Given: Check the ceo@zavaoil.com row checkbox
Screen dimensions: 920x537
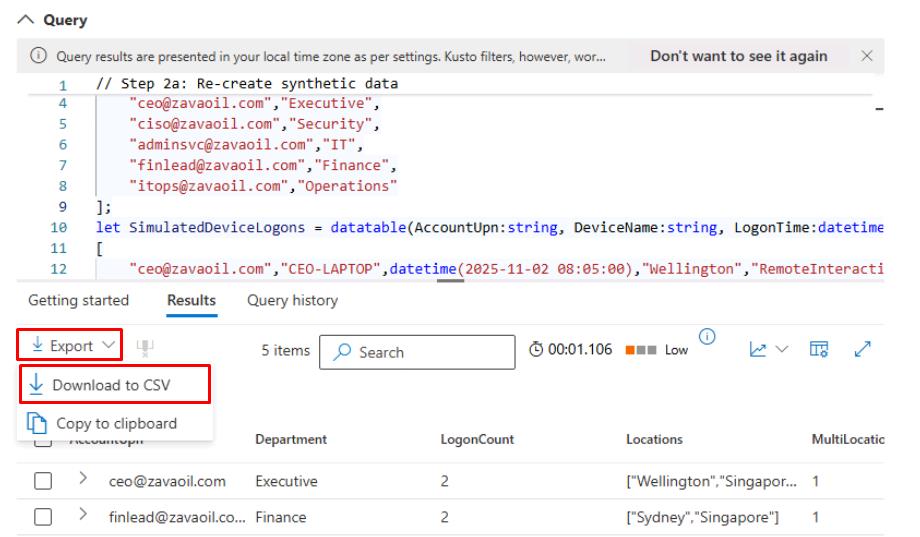Looking at the screenshot, I should (43, 482).
